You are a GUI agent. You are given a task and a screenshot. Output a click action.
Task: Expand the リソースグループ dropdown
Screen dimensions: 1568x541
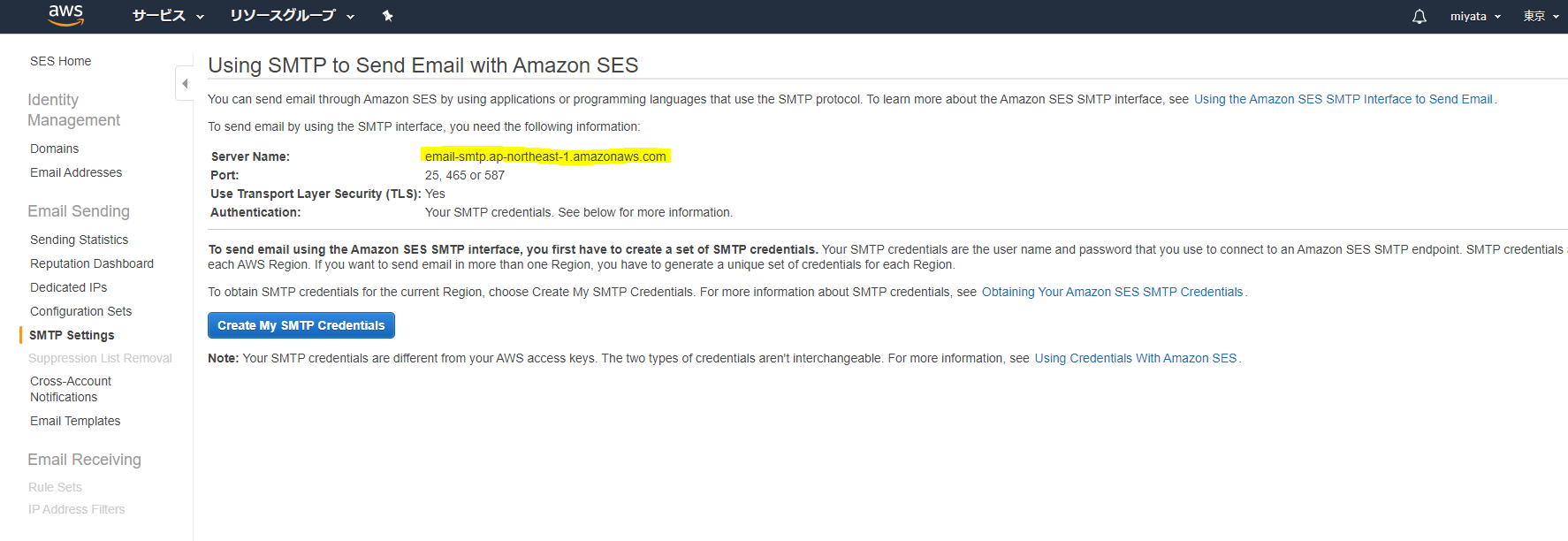coord(292,16)
